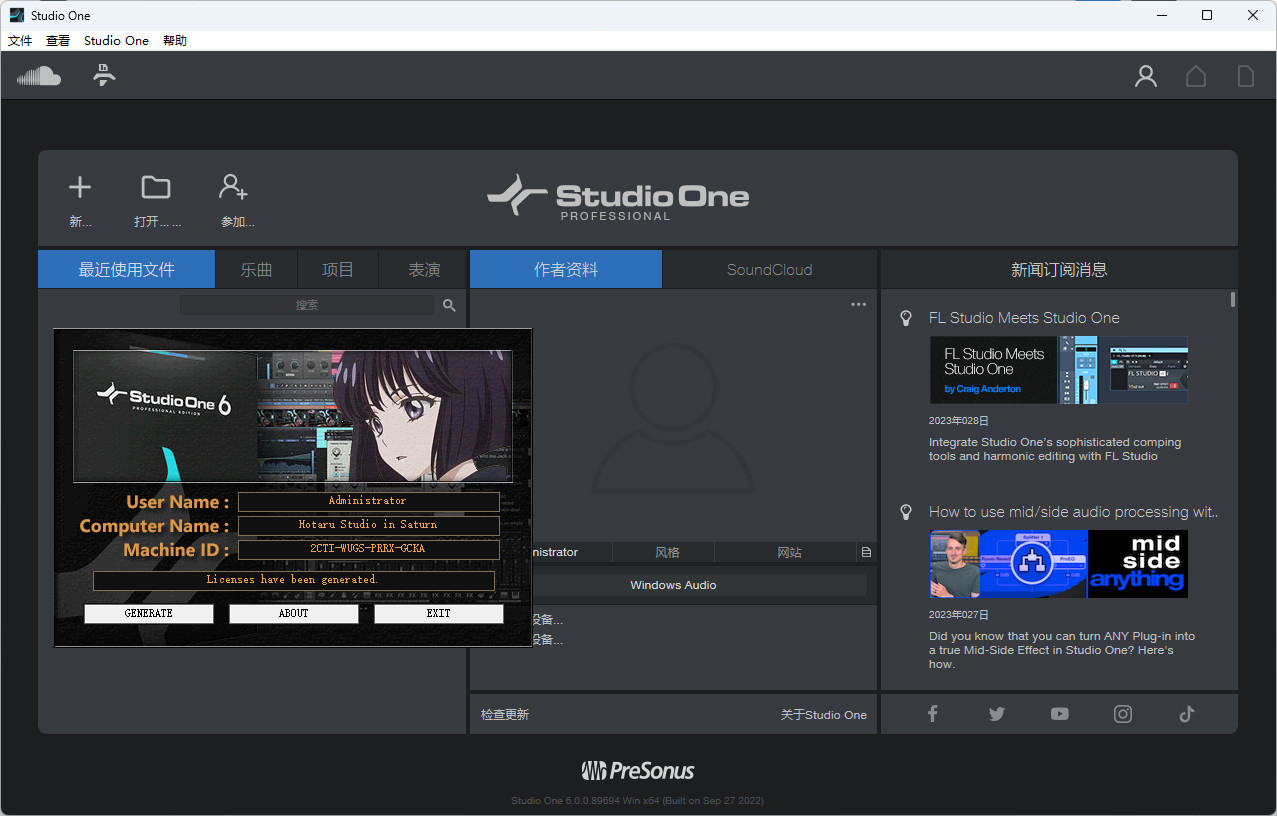Screen dimensions: 1277x816
Task: Click the ABOUT button in the keygen window
Action: (x=294, y=613)
